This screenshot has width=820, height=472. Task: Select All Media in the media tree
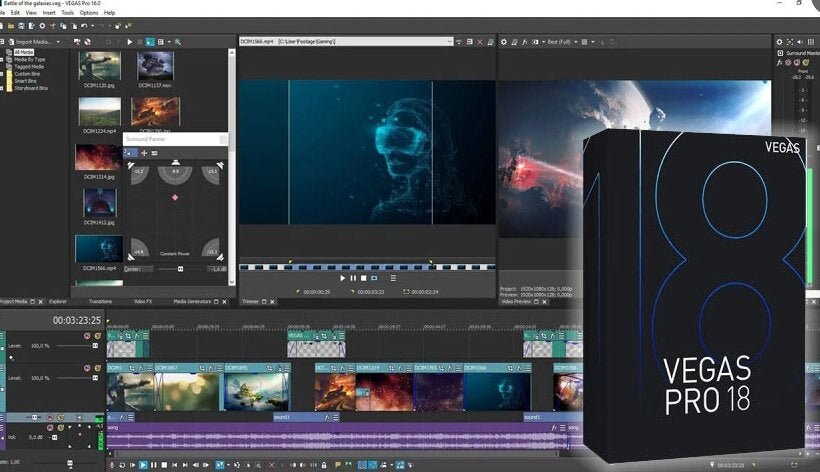point(24,52)
